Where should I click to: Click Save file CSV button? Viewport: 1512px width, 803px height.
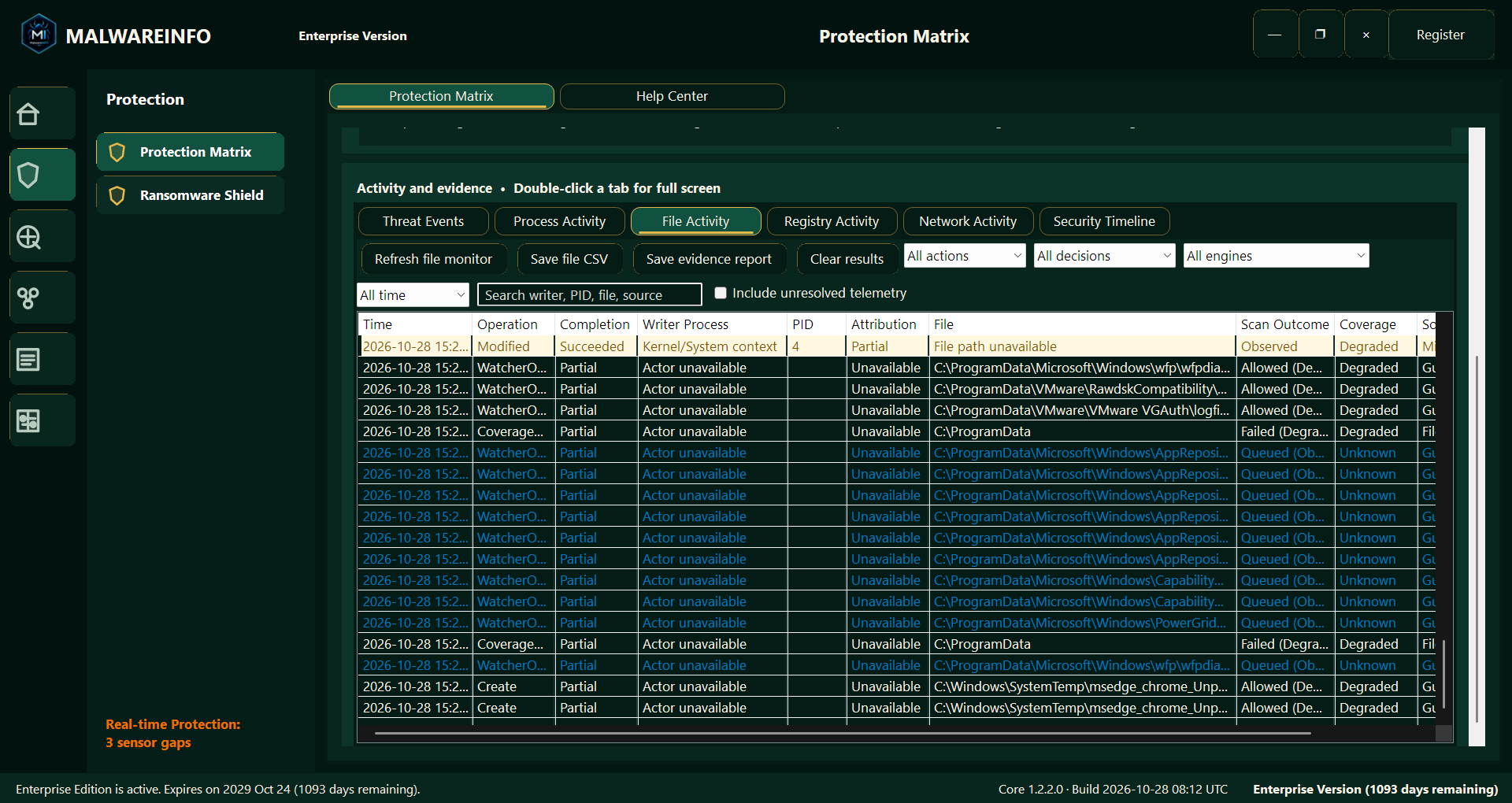click(x=569, y=259)
